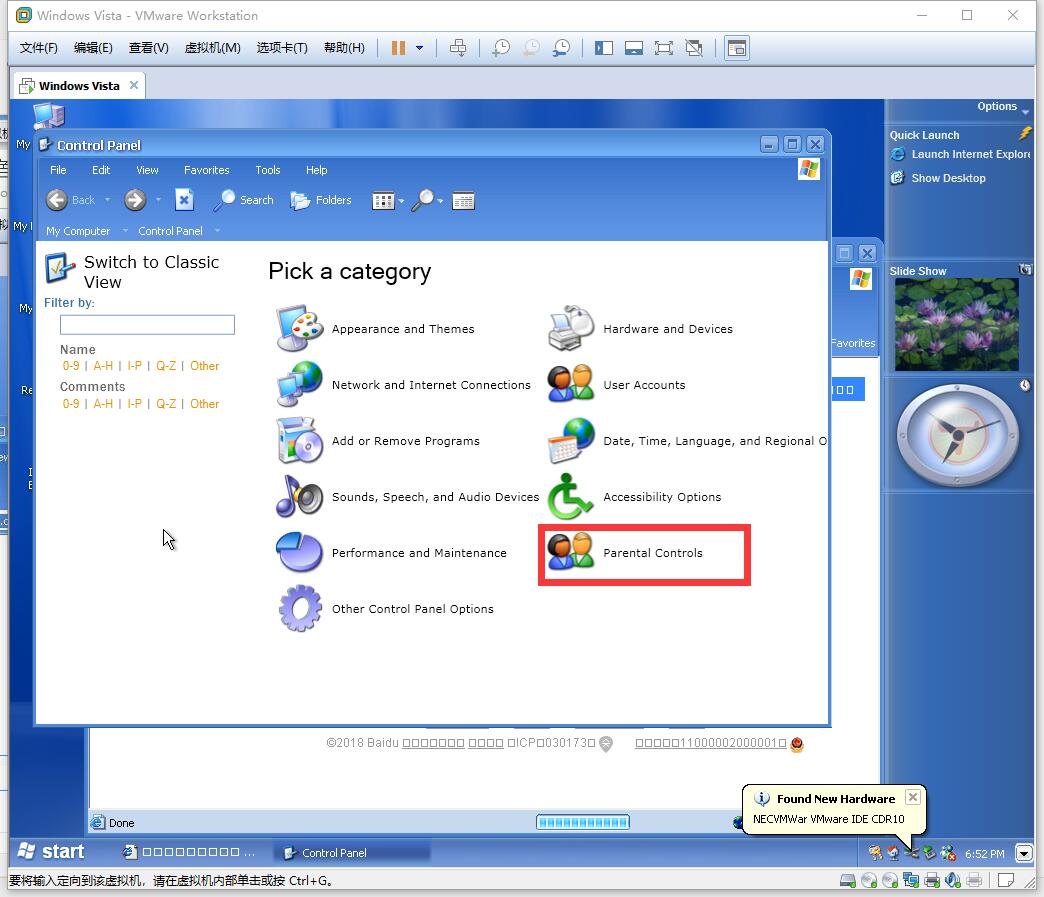Click the network adapter icon in VMware status bar

click(910, 880)
